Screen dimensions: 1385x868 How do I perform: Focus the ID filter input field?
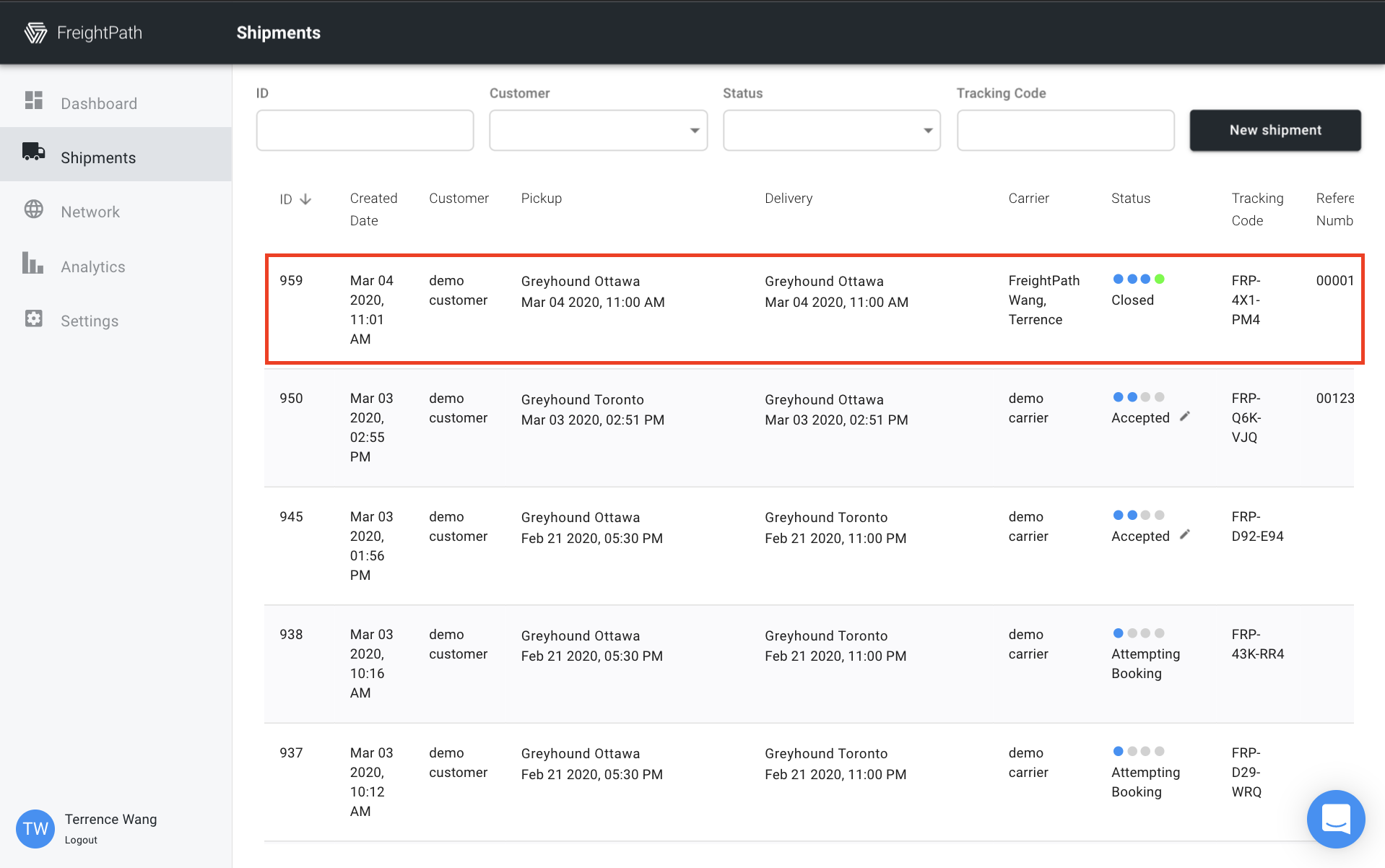pyautogui.click(x=365, y=131)
